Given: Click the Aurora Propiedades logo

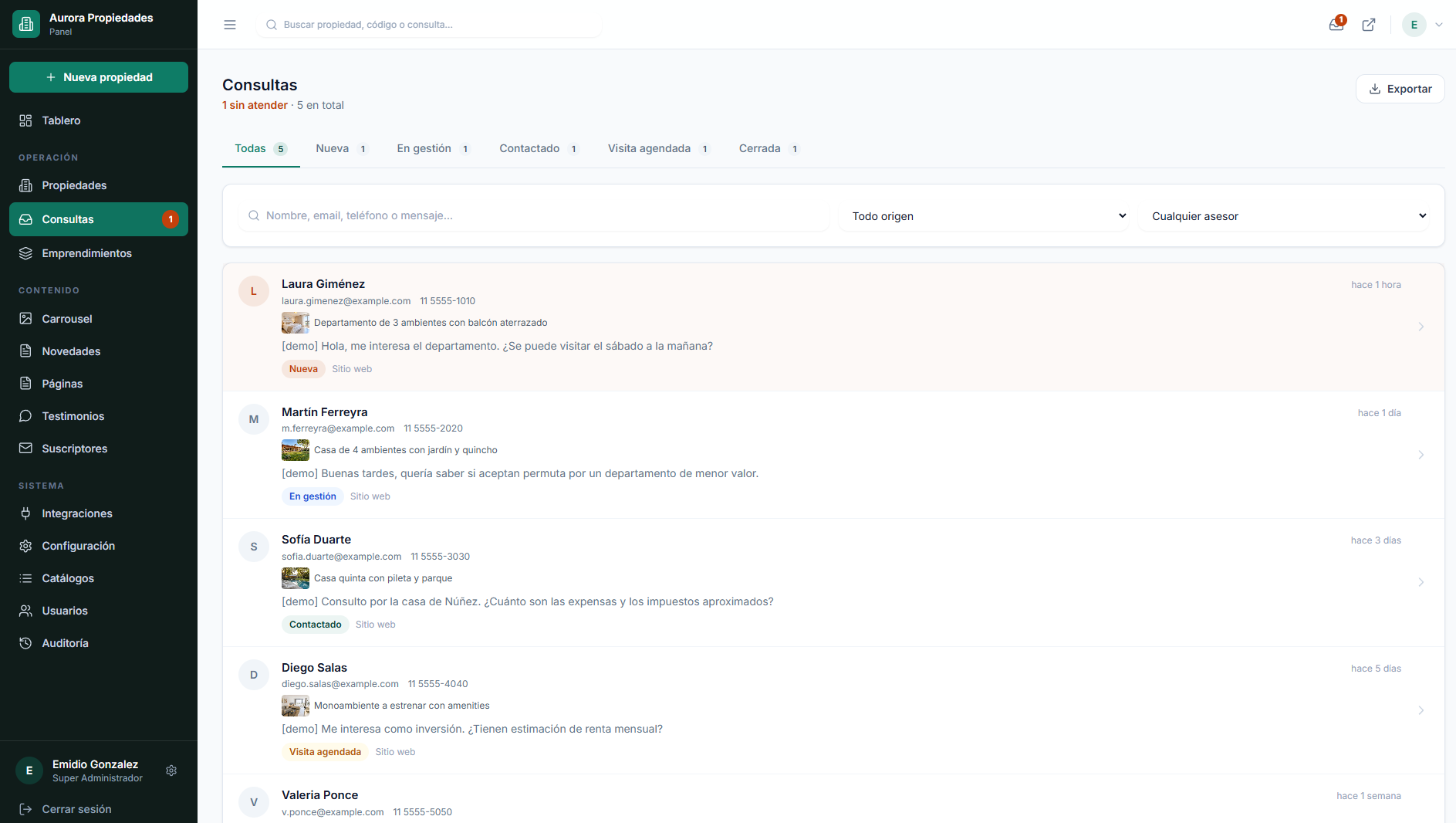Looking at the screenshot, I should click(26, 24).
